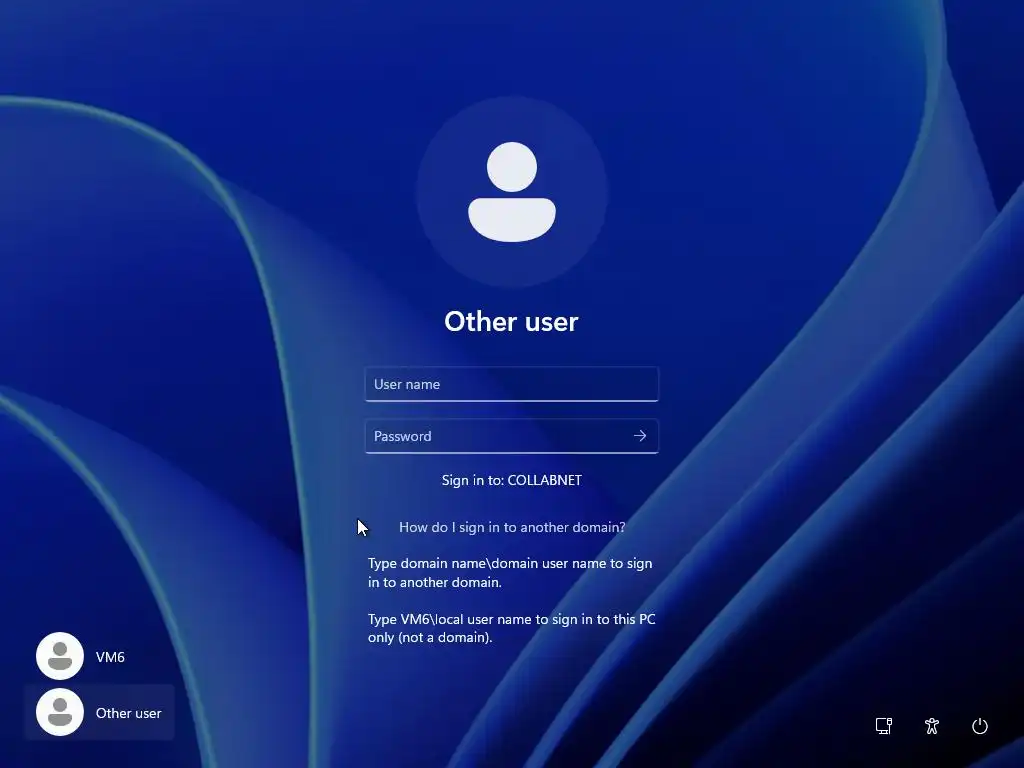
Task: Click the User name input field
Action: click(511, 384)
